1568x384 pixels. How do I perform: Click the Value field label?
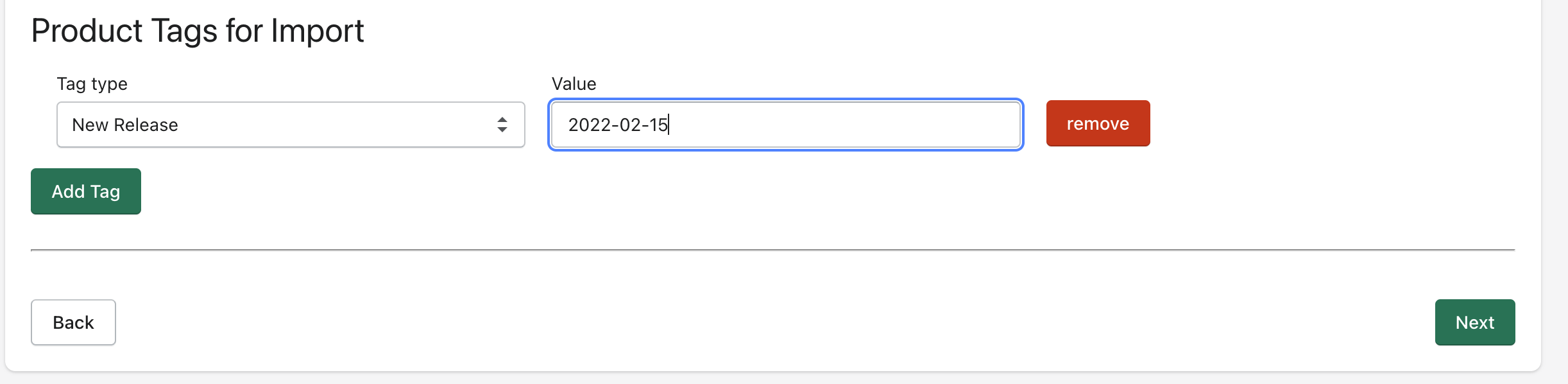(x=574, y=84)
